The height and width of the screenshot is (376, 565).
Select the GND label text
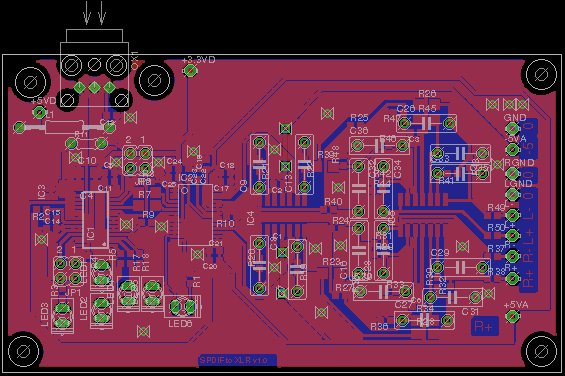click(515, 118)
